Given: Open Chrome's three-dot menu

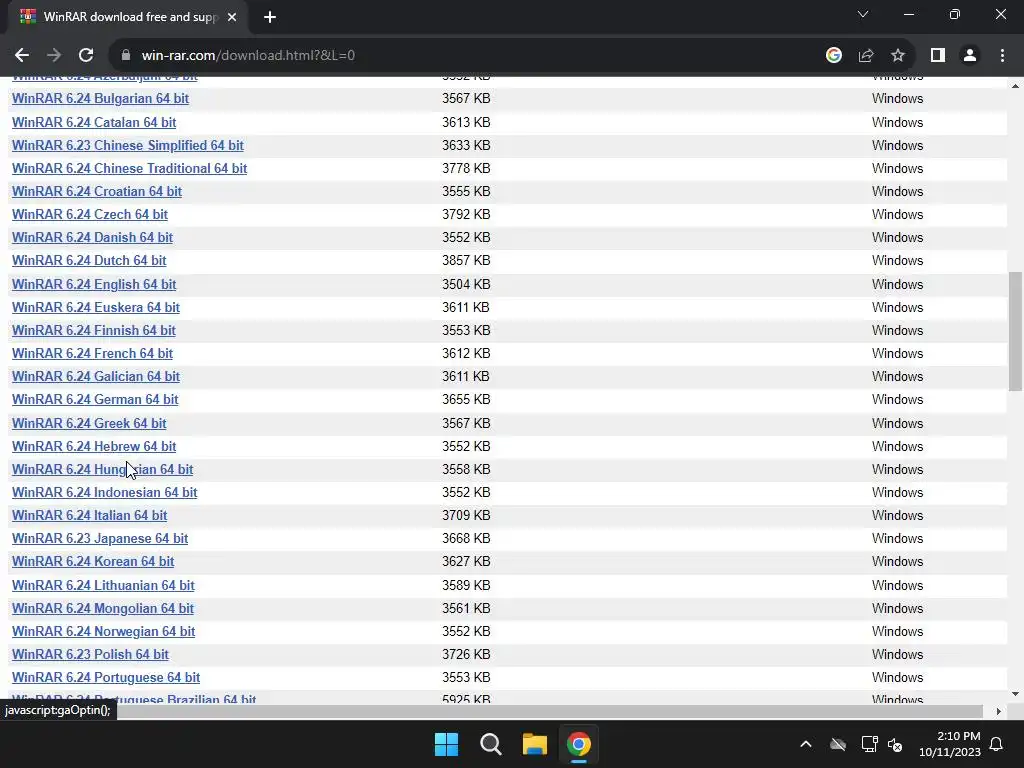Looking at the screenshot, I should [x=1002, y=56].
